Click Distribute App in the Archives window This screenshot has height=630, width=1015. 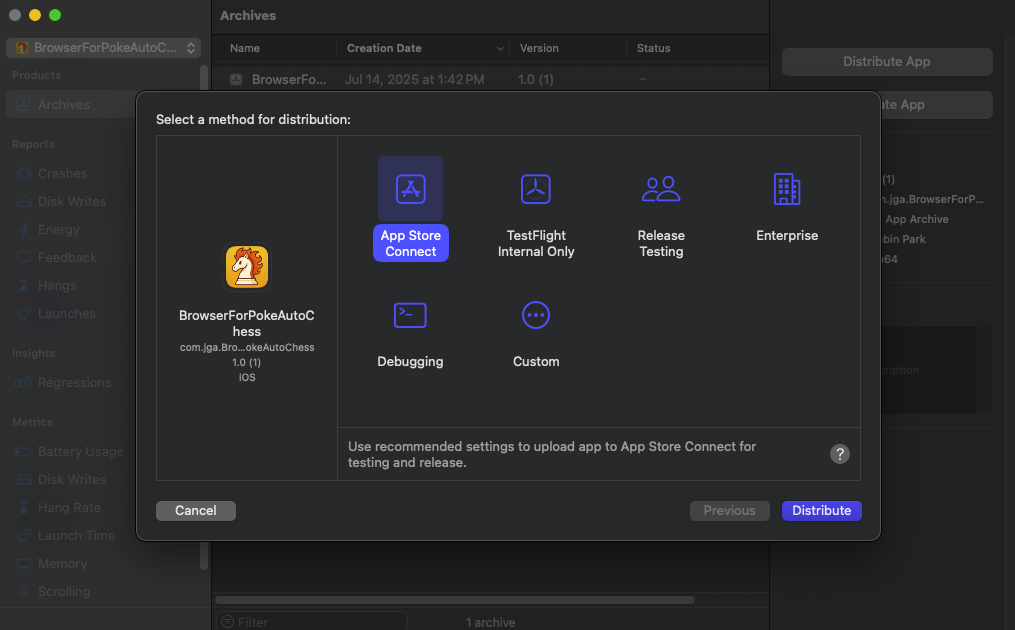(887, 62)
